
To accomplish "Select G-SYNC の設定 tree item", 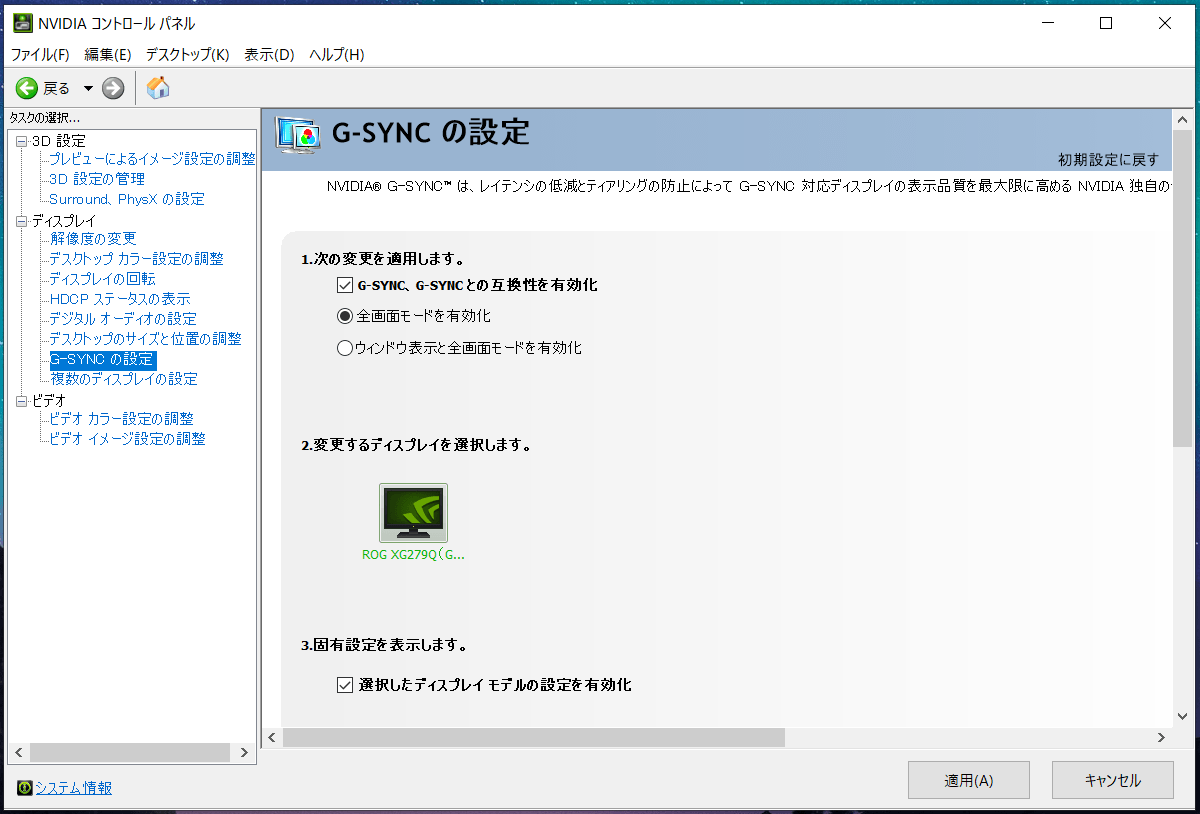I will (x=103, y=359).
